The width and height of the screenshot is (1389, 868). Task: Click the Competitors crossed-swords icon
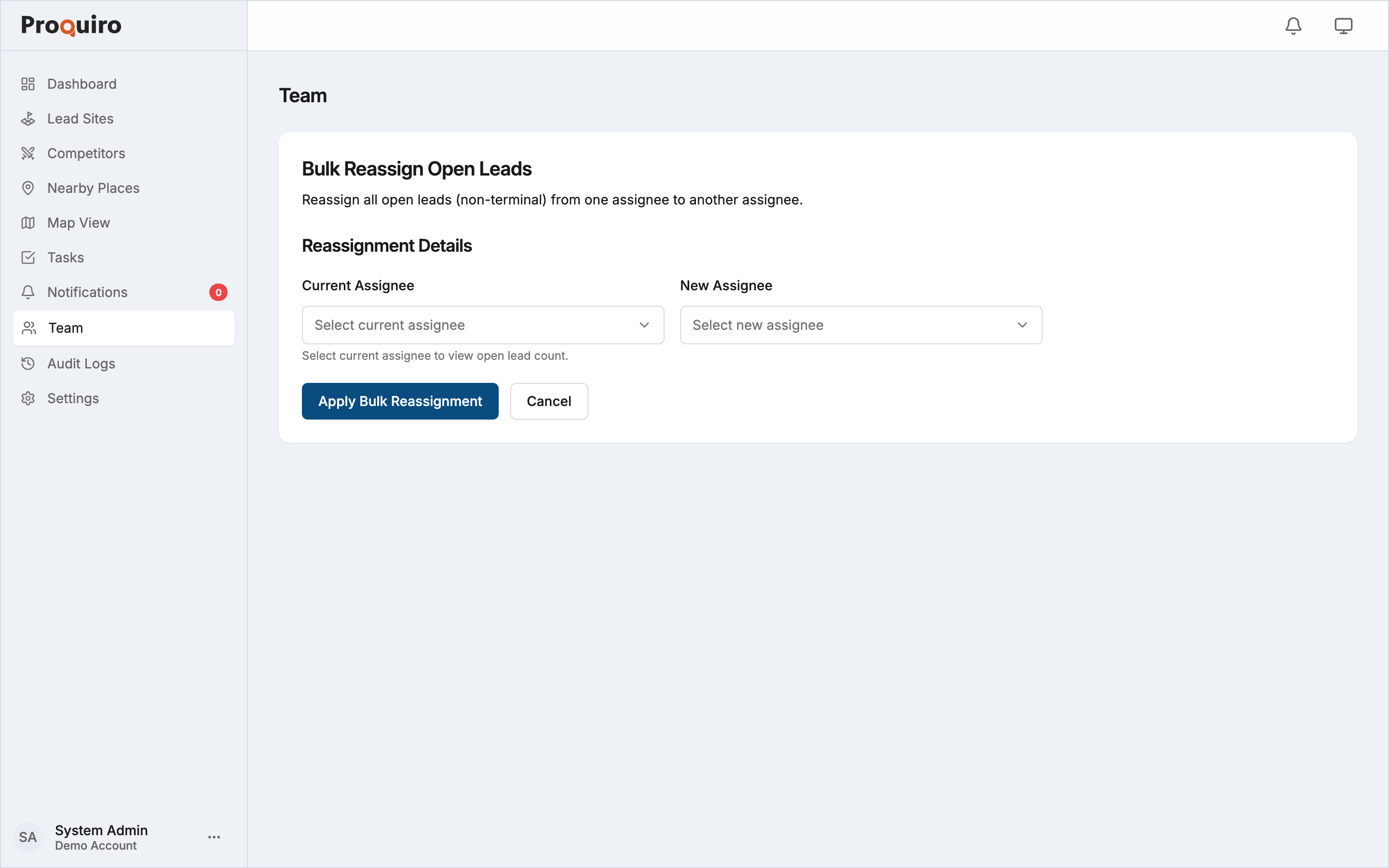(28, 153)
